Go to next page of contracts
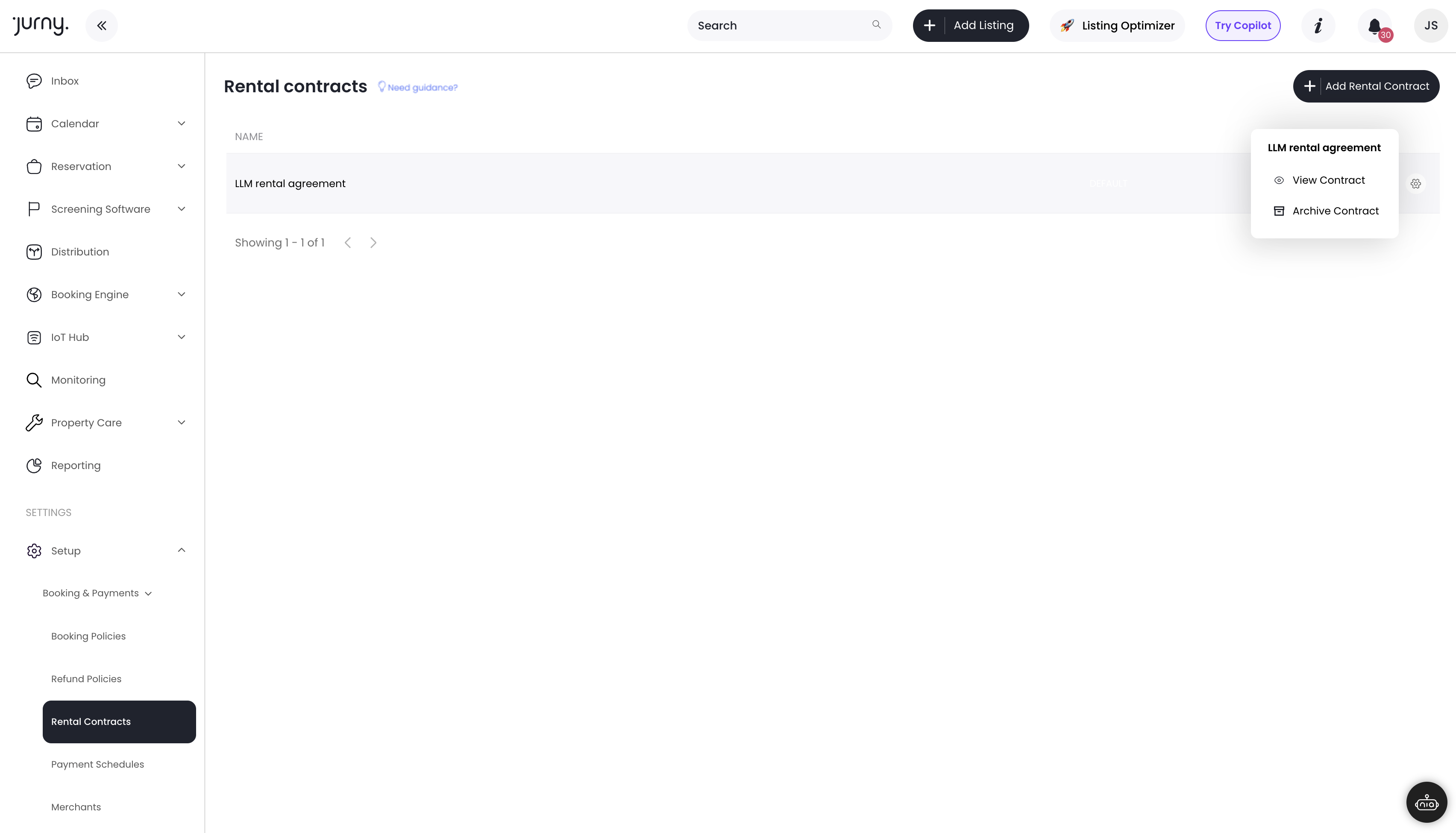1456x833 pixels. pyautogui.click(x=373, y=243)
